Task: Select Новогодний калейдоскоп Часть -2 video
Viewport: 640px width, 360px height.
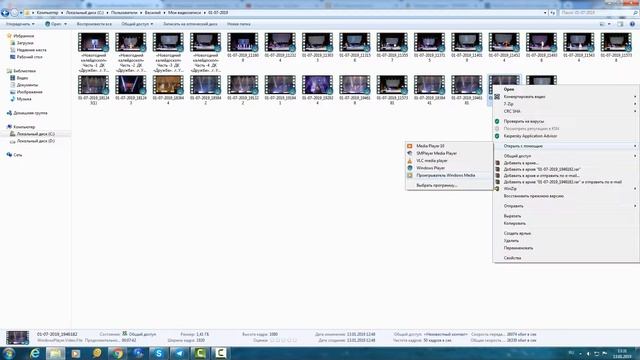Action: coord(131,52)
